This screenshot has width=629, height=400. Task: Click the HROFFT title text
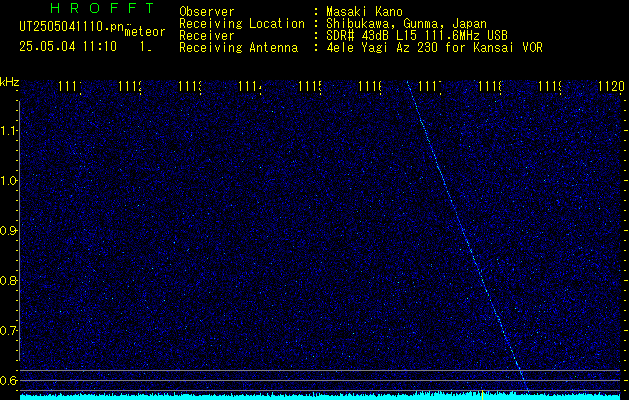pyautogui.click(x=102, y=8)
